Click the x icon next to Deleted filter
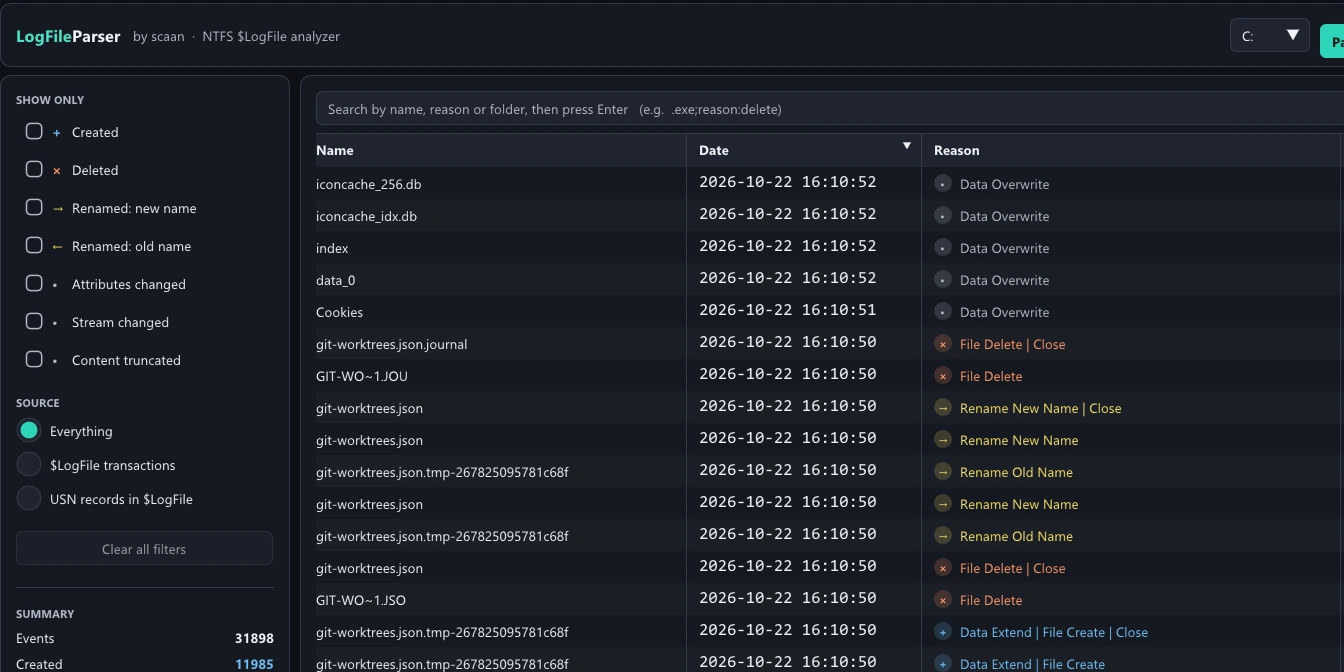1344x672 pixels. pos(56,171)
